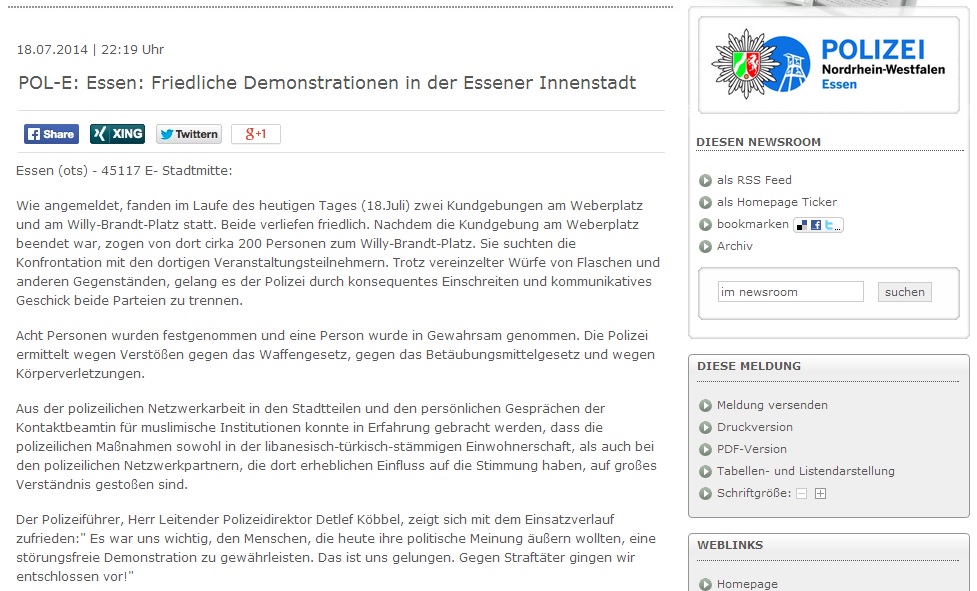Increase font size with plus icon

click(x=821, y=494)
